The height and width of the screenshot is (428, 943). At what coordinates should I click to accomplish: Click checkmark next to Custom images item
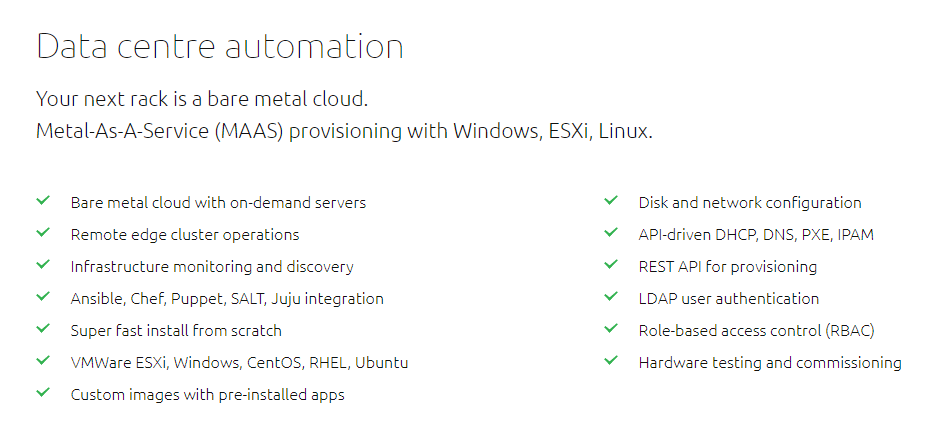43,393
